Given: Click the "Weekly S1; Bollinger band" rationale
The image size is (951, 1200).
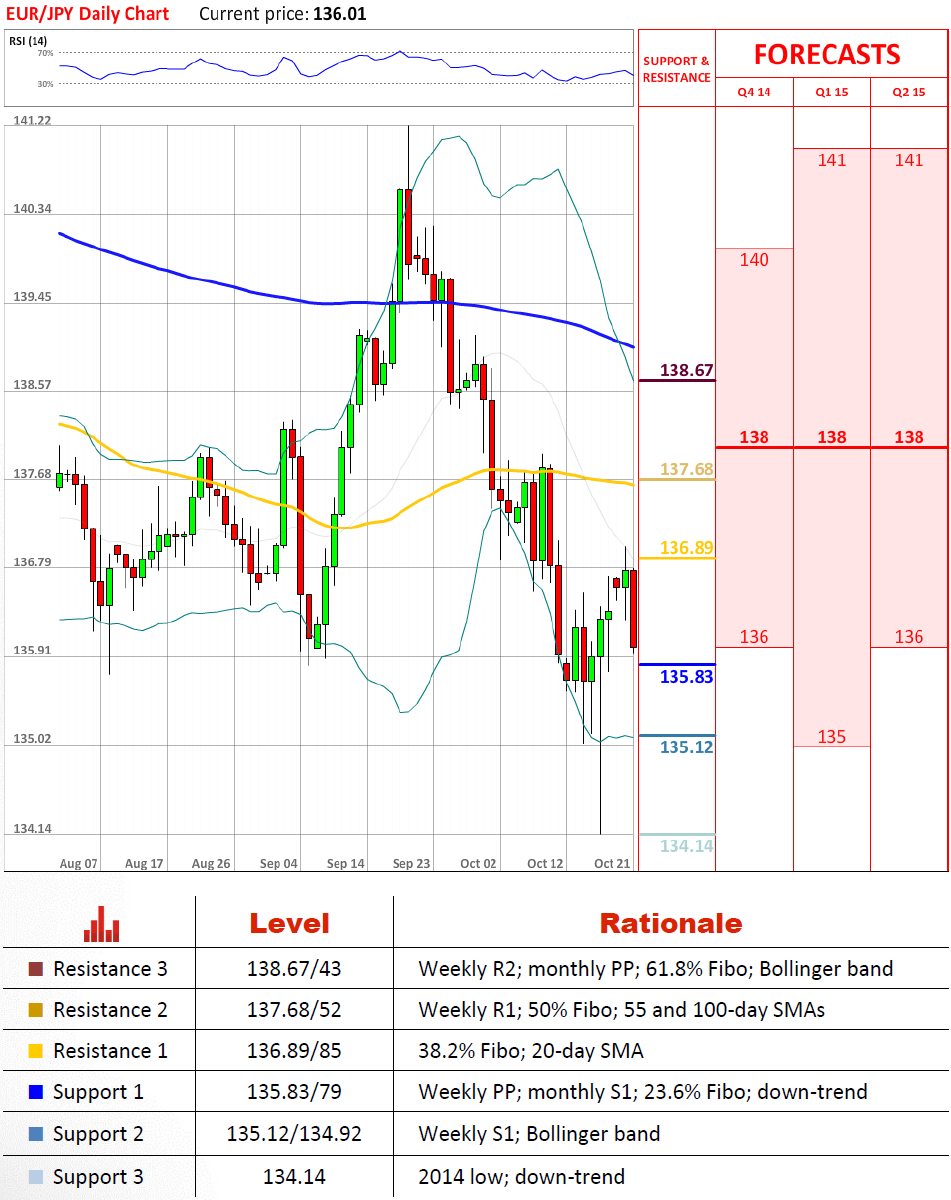Looking at the screenshot, I should [539, 1135].
